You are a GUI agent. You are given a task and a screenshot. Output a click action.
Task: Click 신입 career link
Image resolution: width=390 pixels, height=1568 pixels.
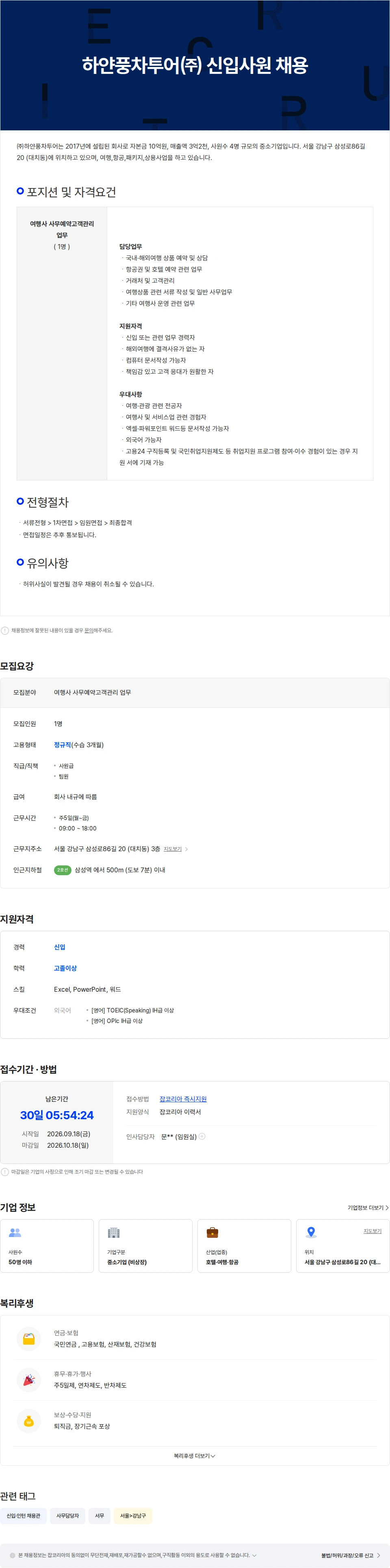tap(60, 947)
